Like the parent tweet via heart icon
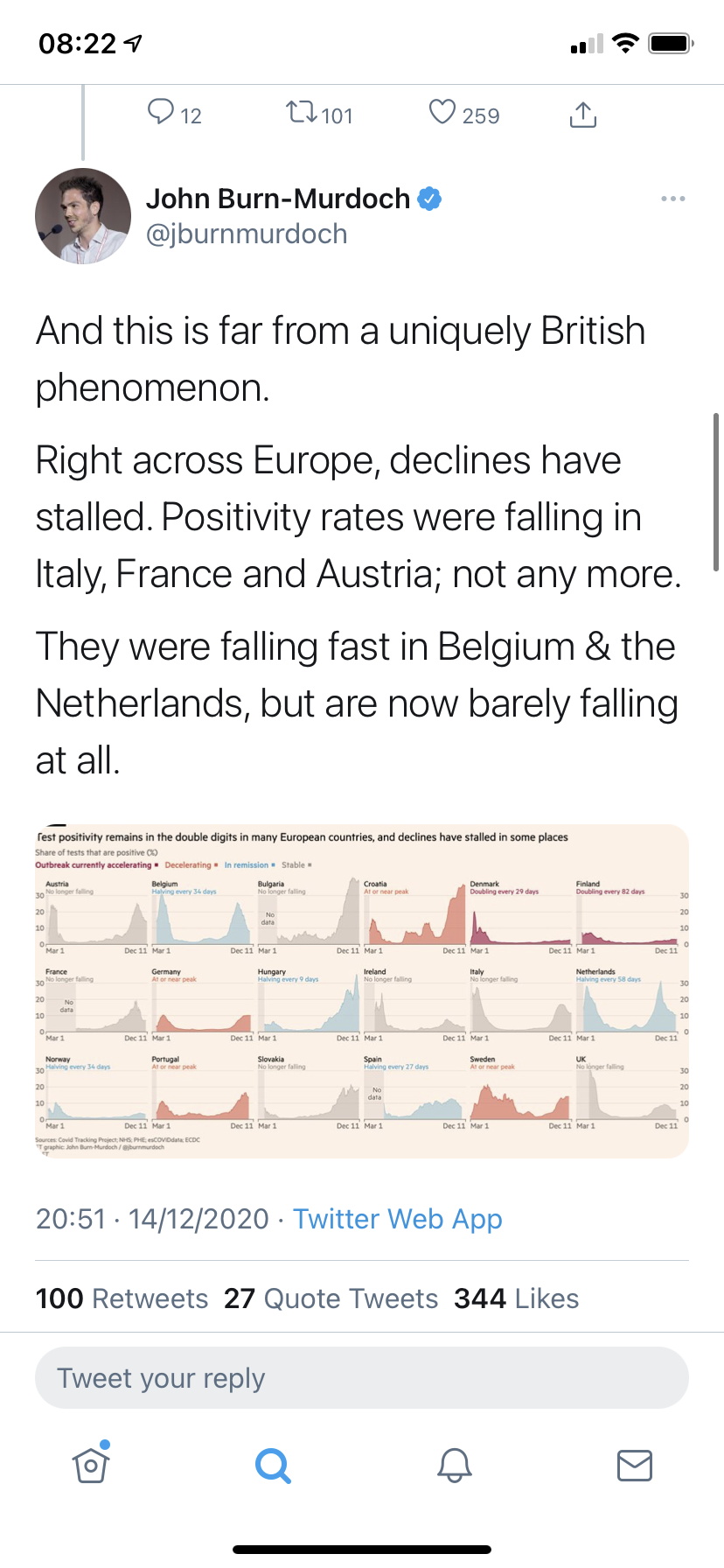Viewport: 724px width, 1568px height. [x=442, y=113]
